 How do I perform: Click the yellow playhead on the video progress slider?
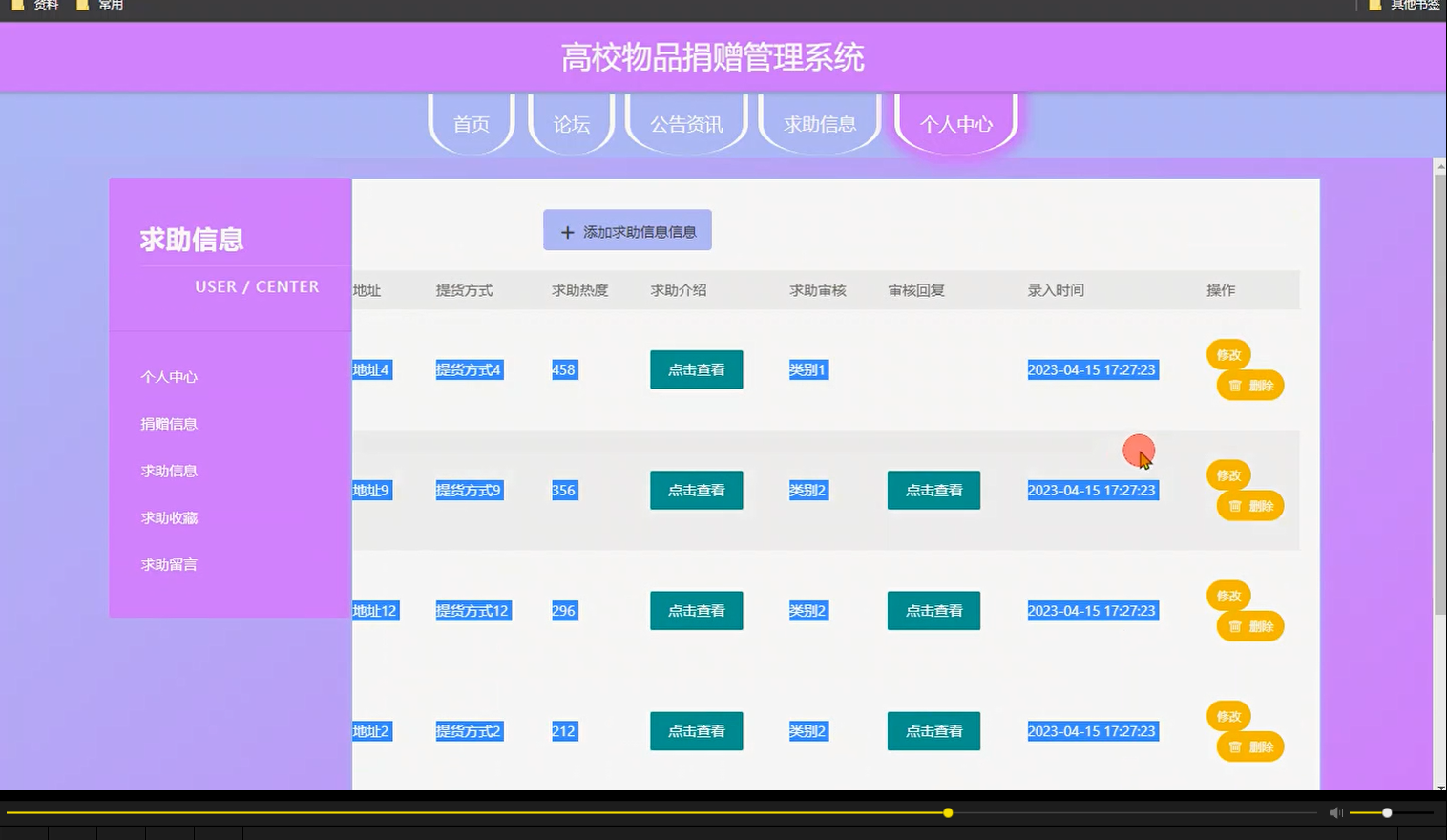coord(946,812)
